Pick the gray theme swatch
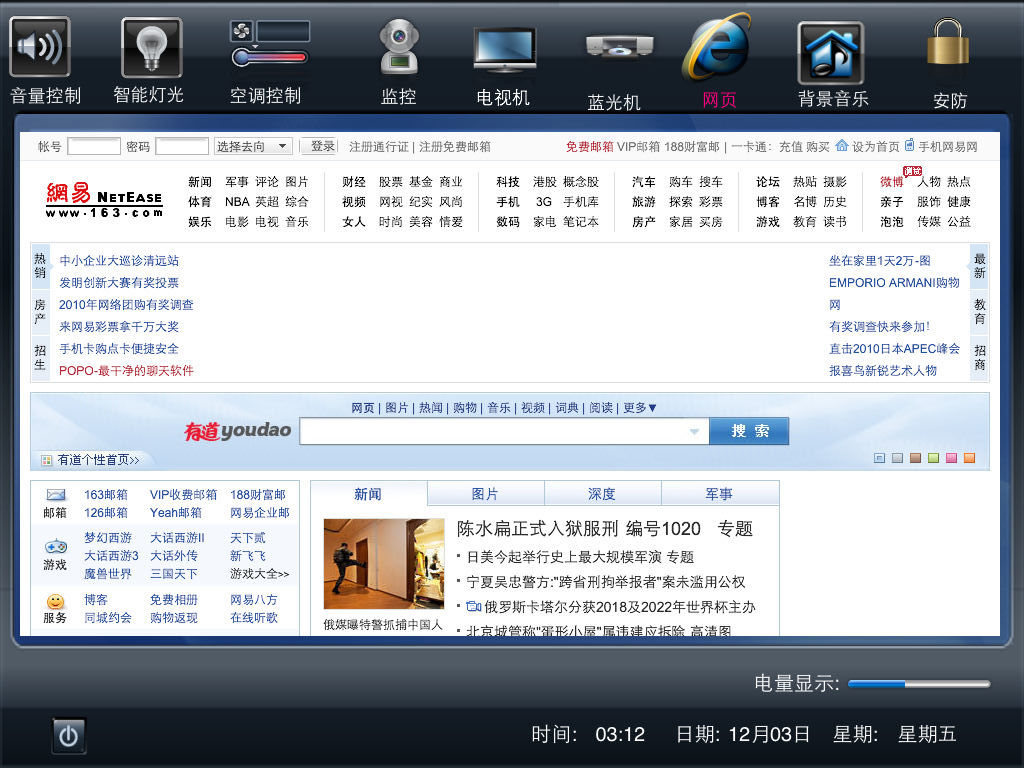The width and height of the screenshot is (1024, 768). point(897,458)
